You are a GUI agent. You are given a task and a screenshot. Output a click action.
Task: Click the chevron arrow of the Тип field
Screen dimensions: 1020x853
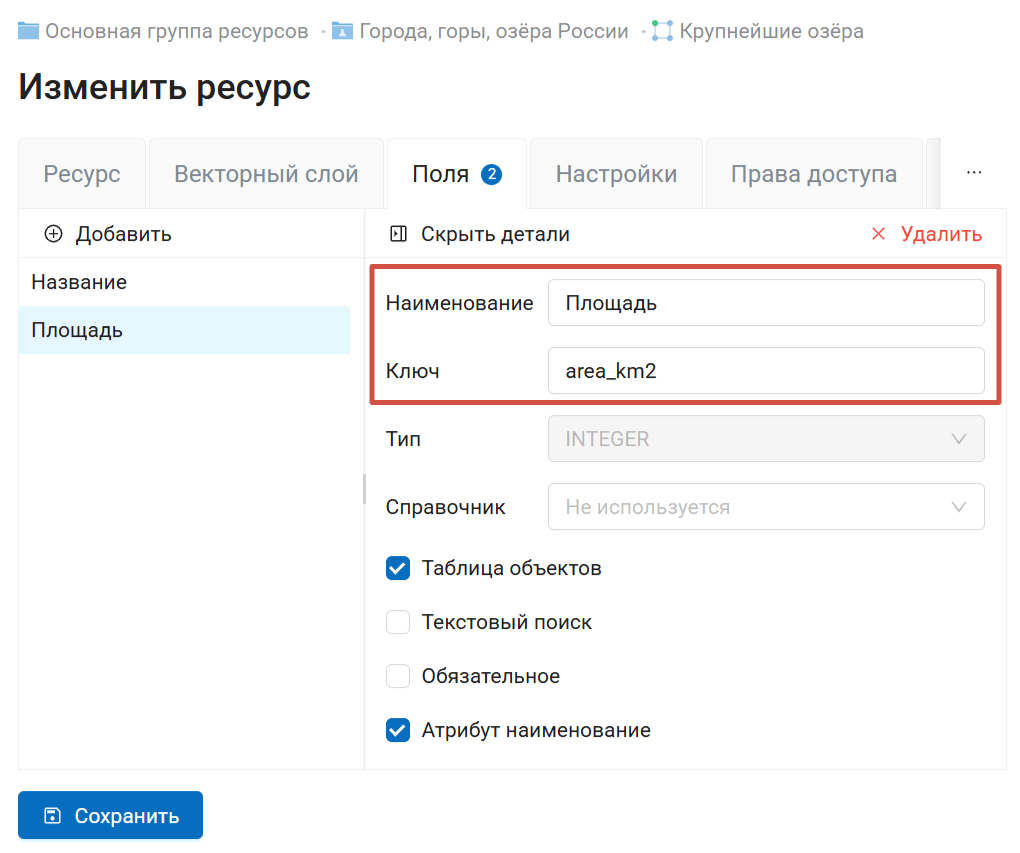click(x=959, y=439)
